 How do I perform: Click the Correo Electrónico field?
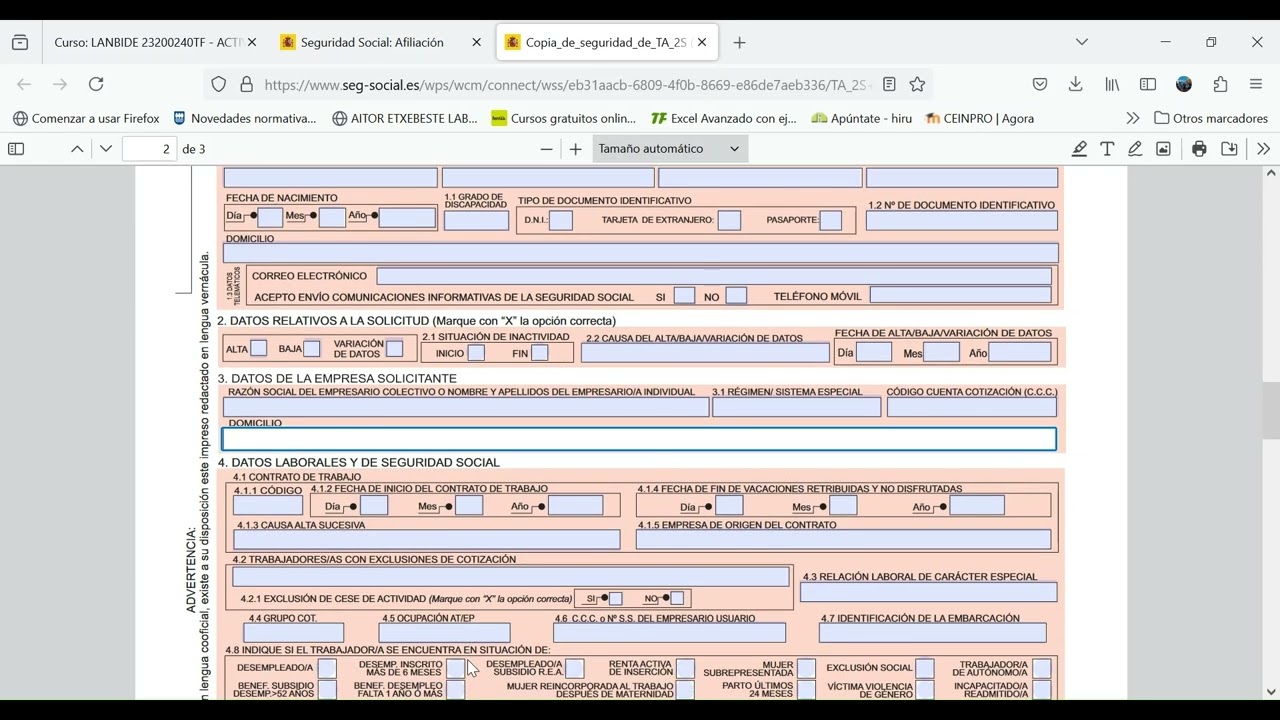(714, 276)
